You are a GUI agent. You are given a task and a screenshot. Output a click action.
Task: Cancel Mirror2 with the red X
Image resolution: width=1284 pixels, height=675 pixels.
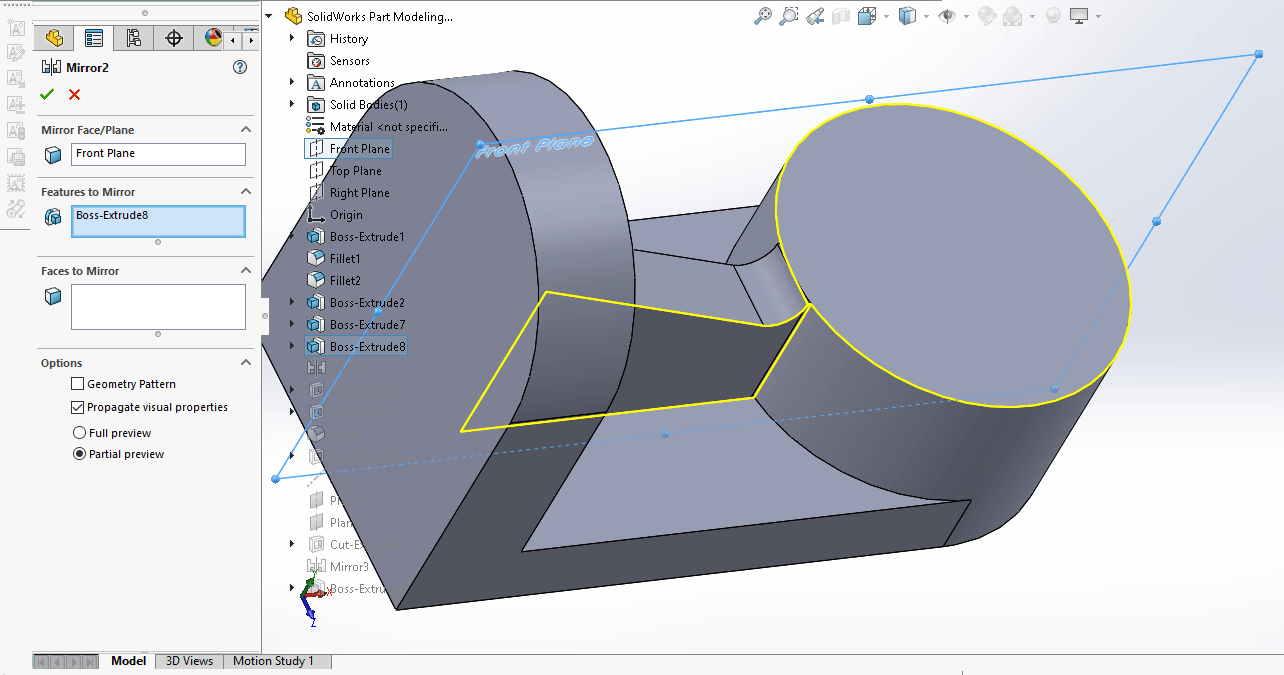tap(74, 94)
